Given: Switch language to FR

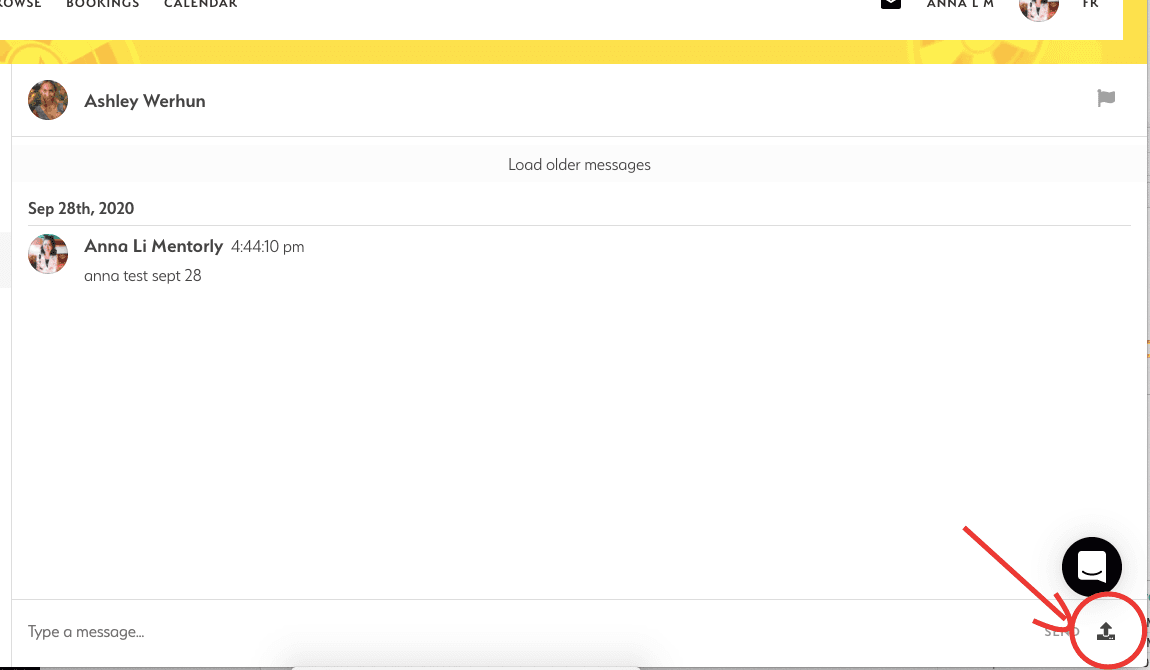Looking at the screenshot, I should 1090,5.
